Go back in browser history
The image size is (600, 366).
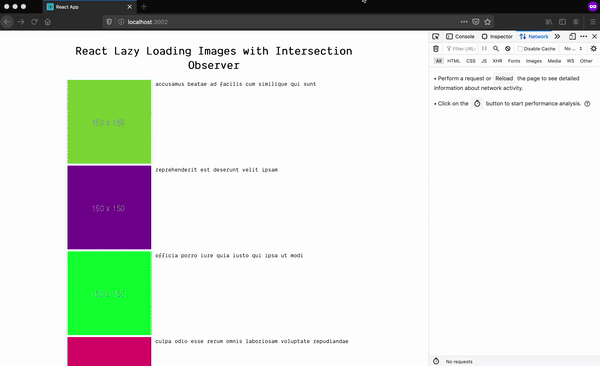tap(7, 22)
